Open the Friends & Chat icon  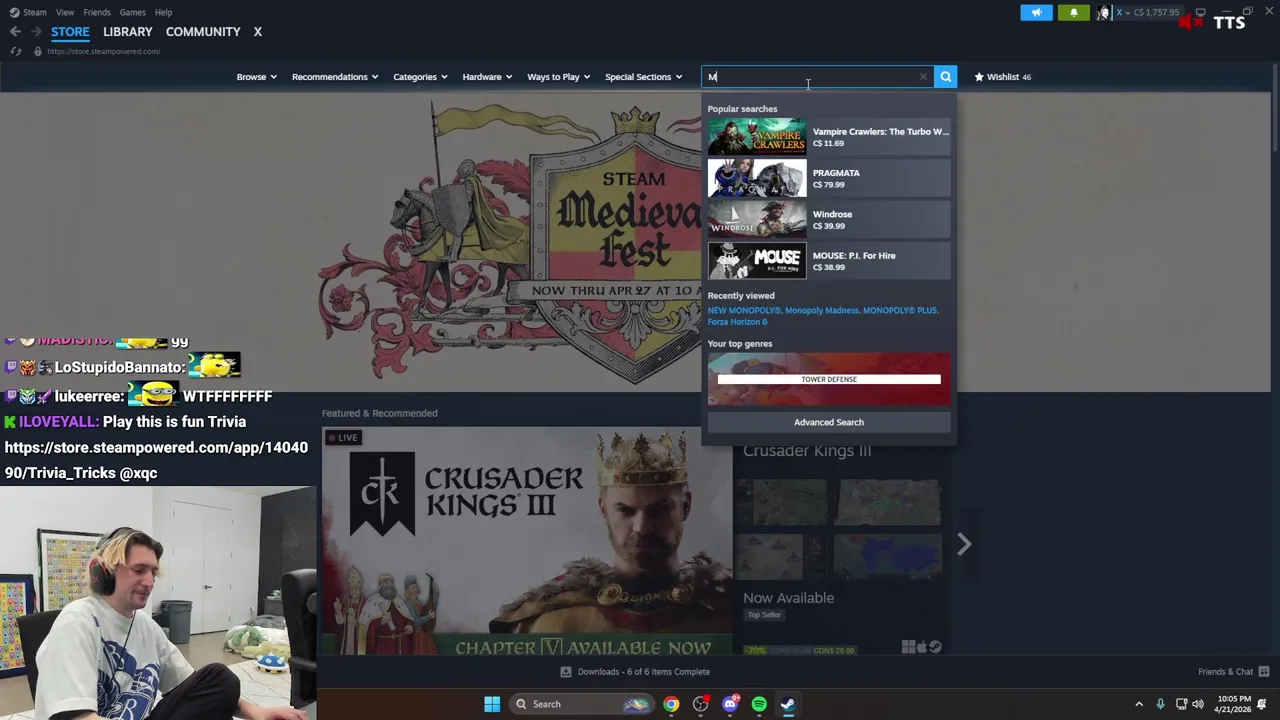(x=1264, y=672)
